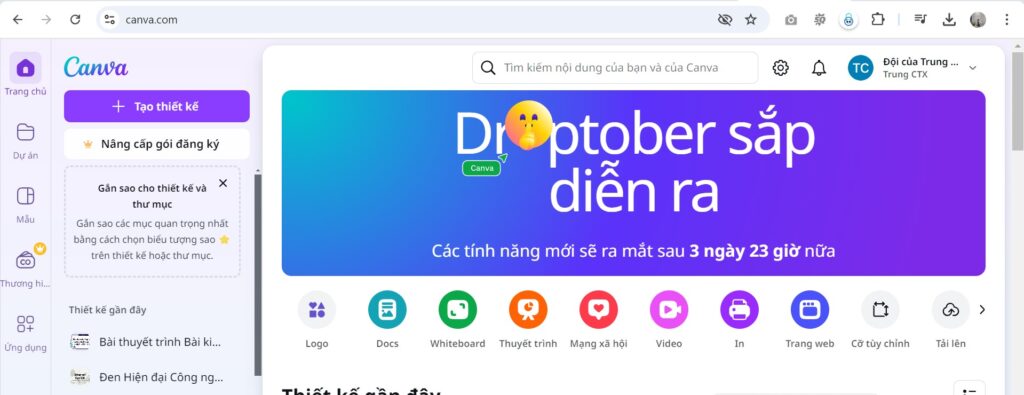The height and width of the screenshot is (395, 1024).
Task: Click the sidebar vertical scrollbar
Action: tap(257, 274)
